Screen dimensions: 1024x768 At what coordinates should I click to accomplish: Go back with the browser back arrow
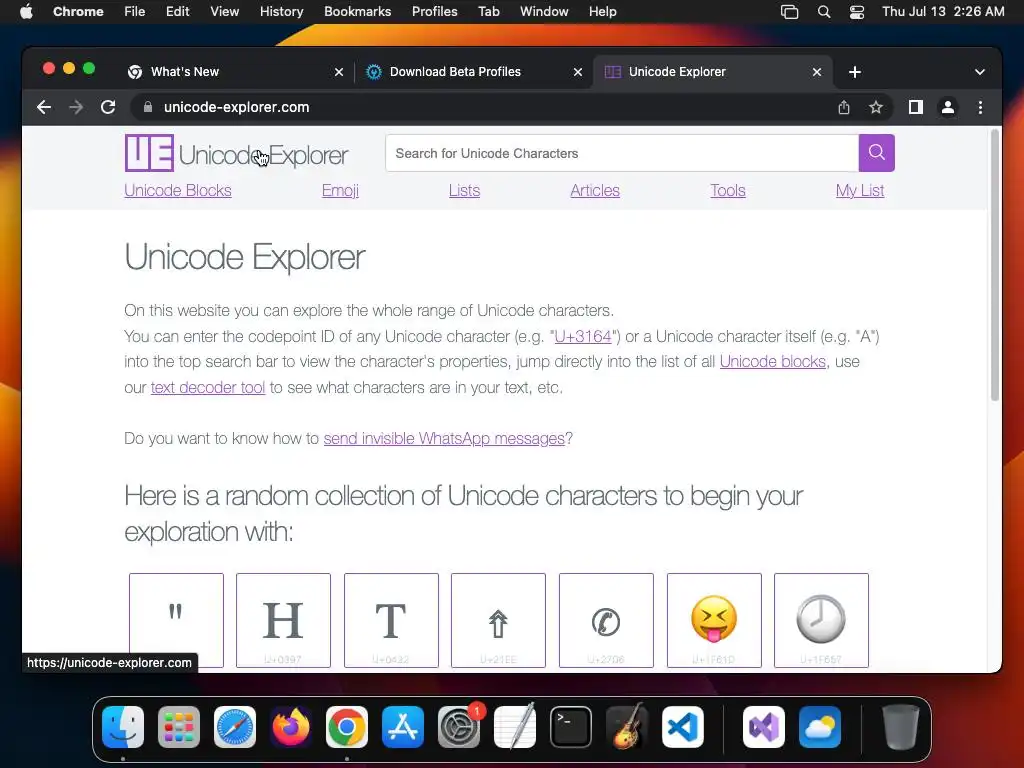click(x=44, y=107)
